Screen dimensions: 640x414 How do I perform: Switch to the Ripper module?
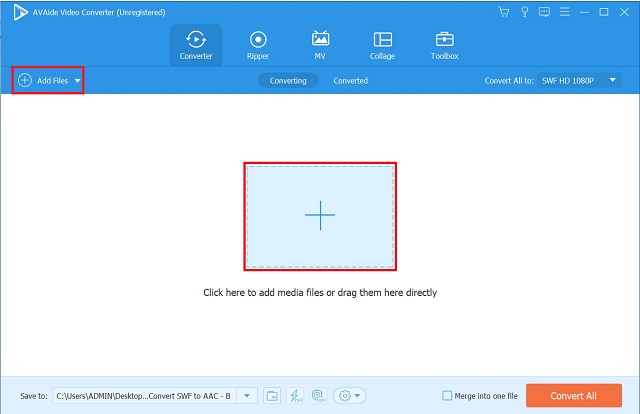pyautogui.click(x=257, y=44)
